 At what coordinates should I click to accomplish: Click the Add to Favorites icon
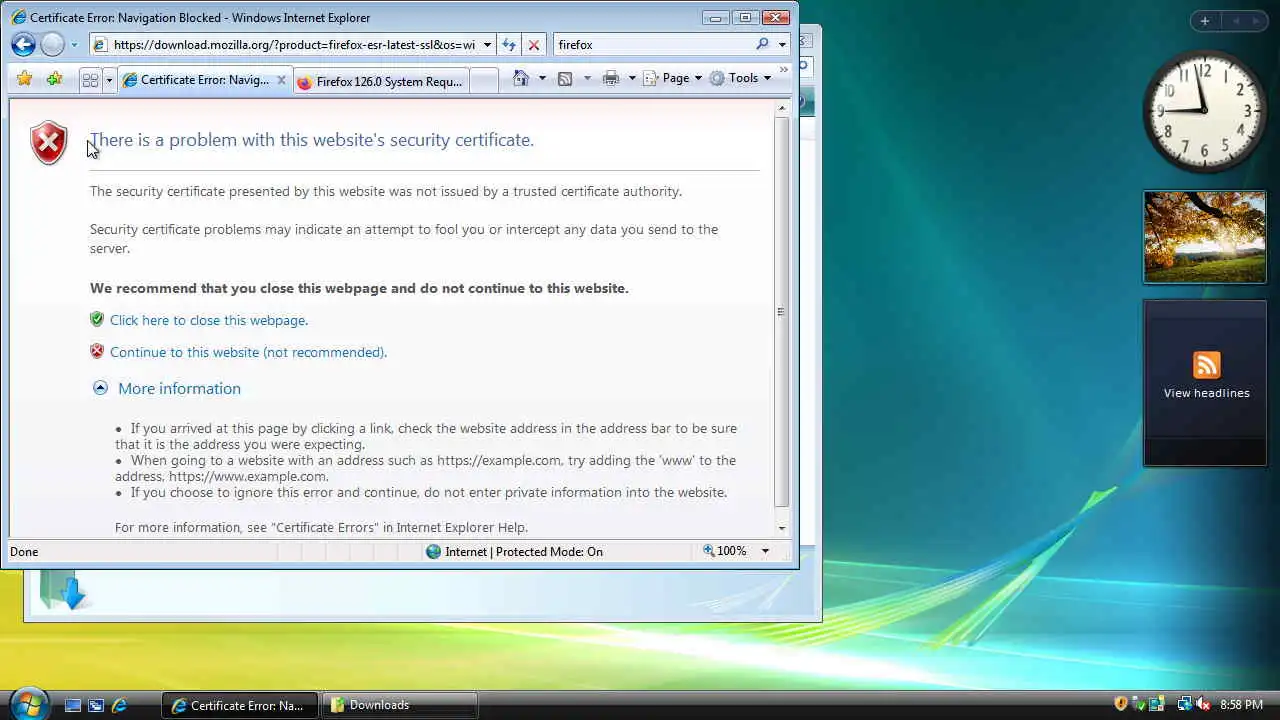tap(54, 79)
